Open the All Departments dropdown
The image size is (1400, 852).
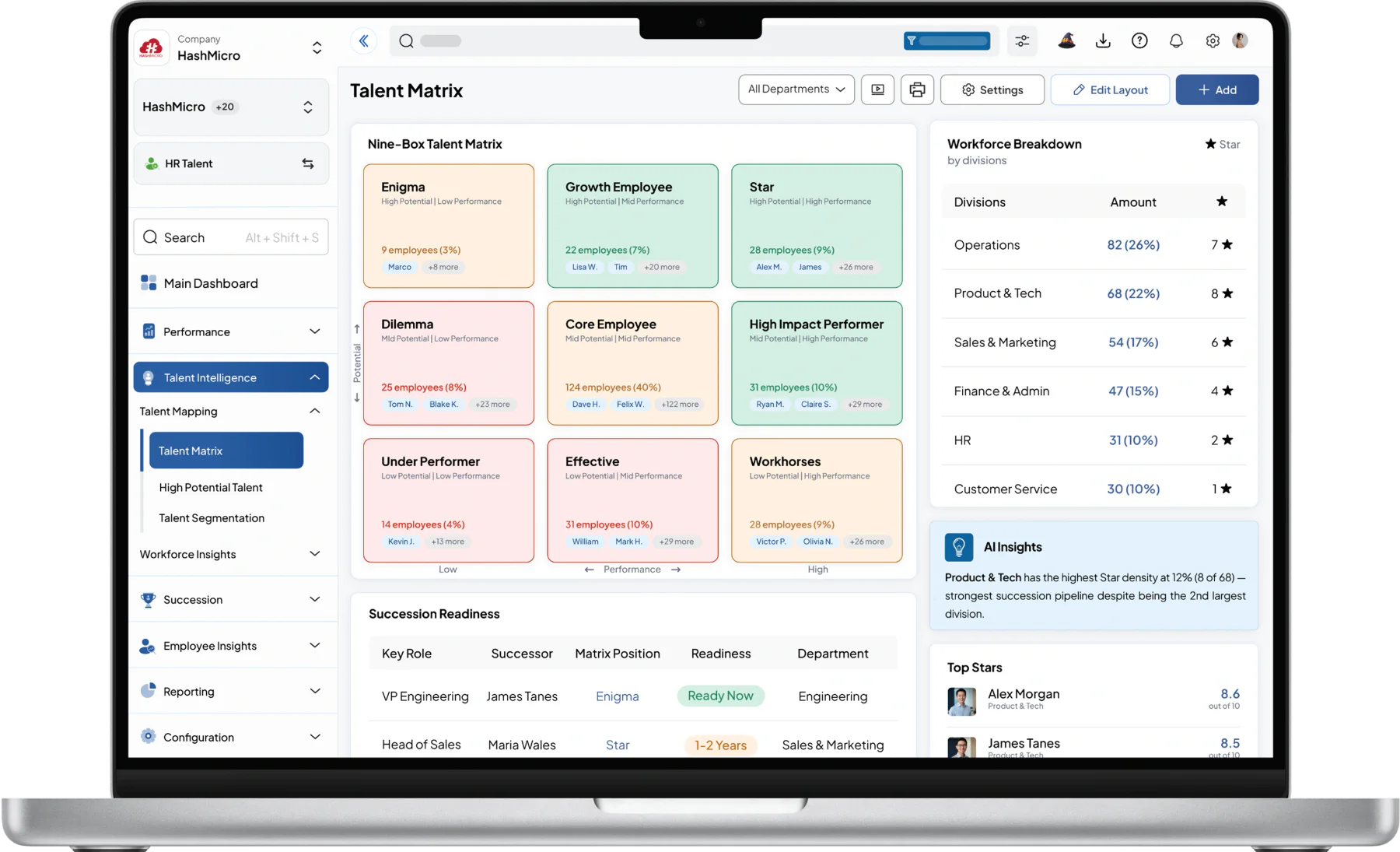point(796,89)
